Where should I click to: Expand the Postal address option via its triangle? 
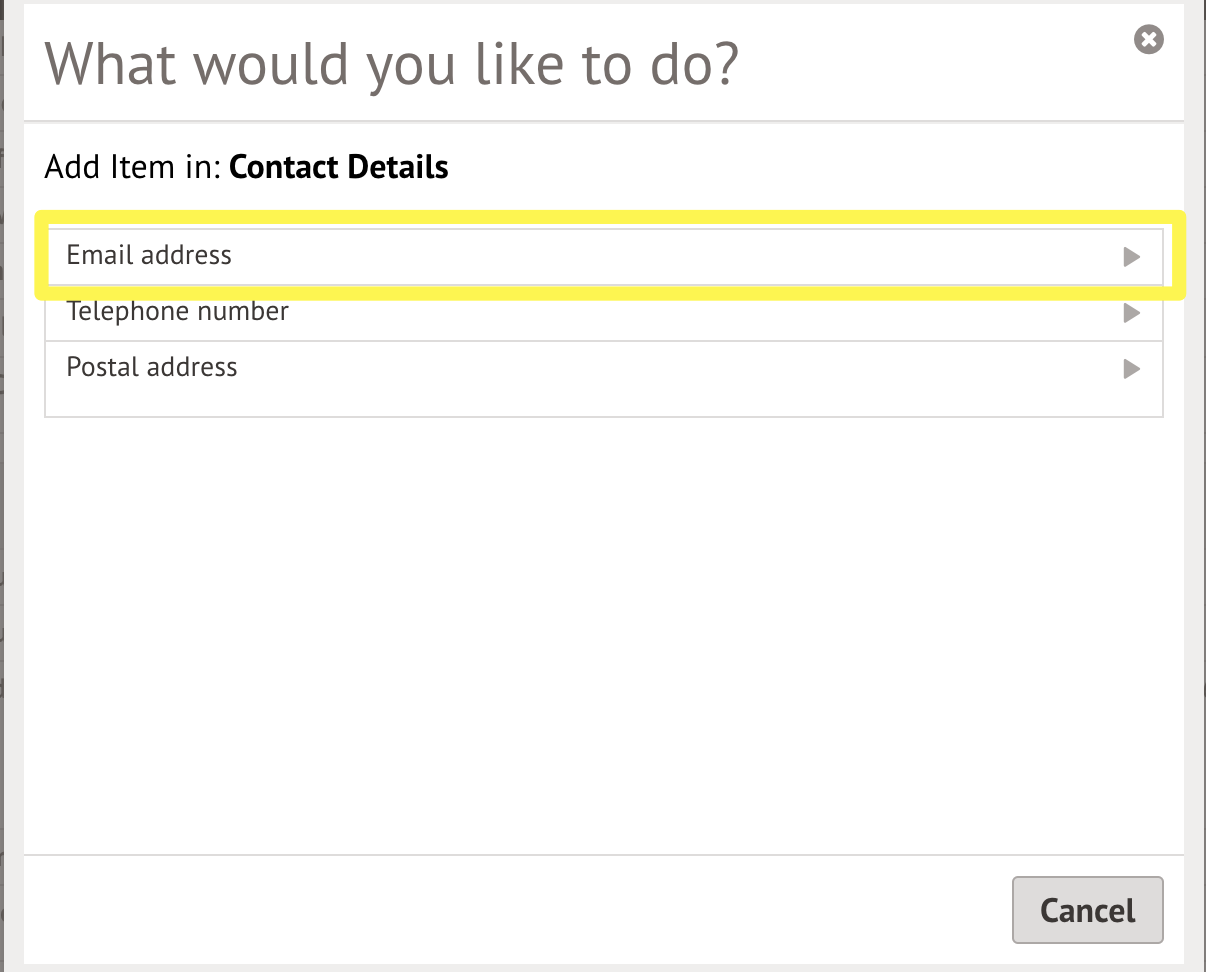[1132, 369]
